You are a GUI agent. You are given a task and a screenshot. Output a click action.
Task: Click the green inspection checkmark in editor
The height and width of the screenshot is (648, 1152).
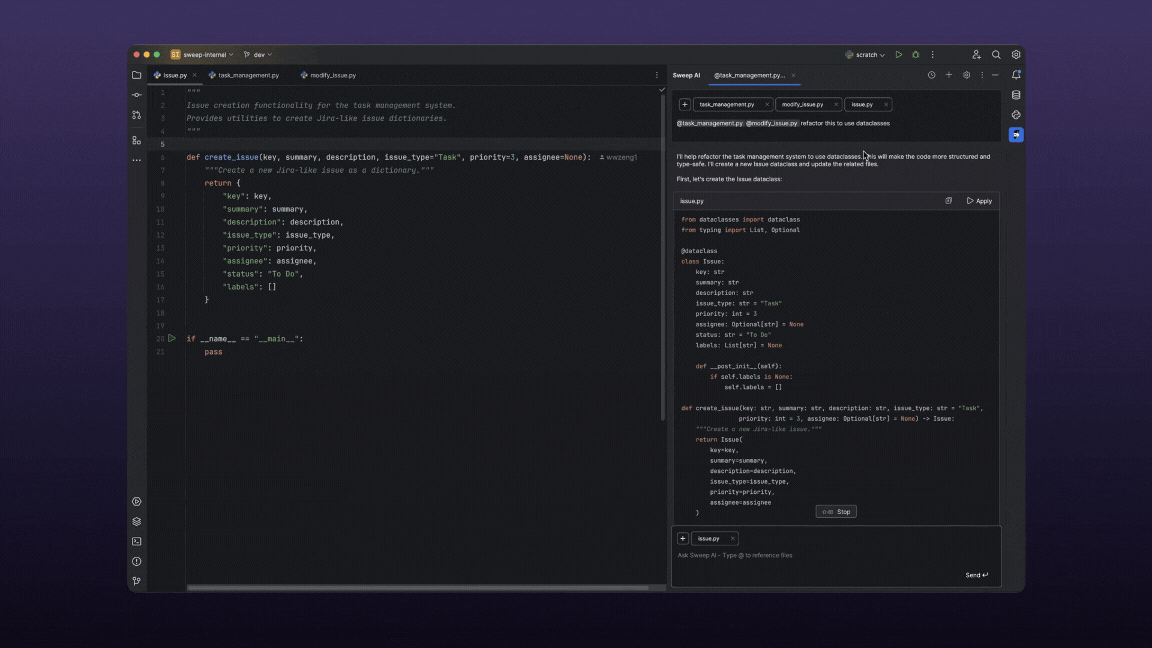click(662, 90)
